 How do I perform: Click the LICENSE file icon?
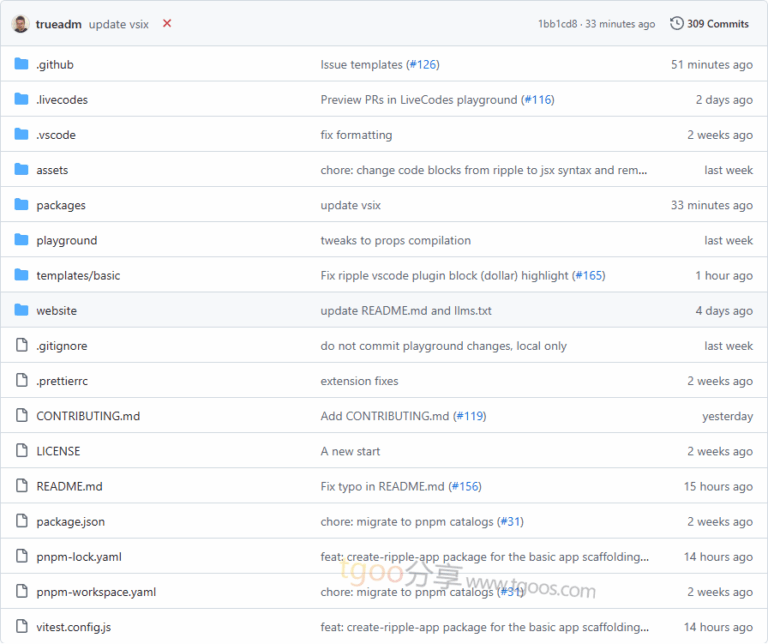coord(22,451)
